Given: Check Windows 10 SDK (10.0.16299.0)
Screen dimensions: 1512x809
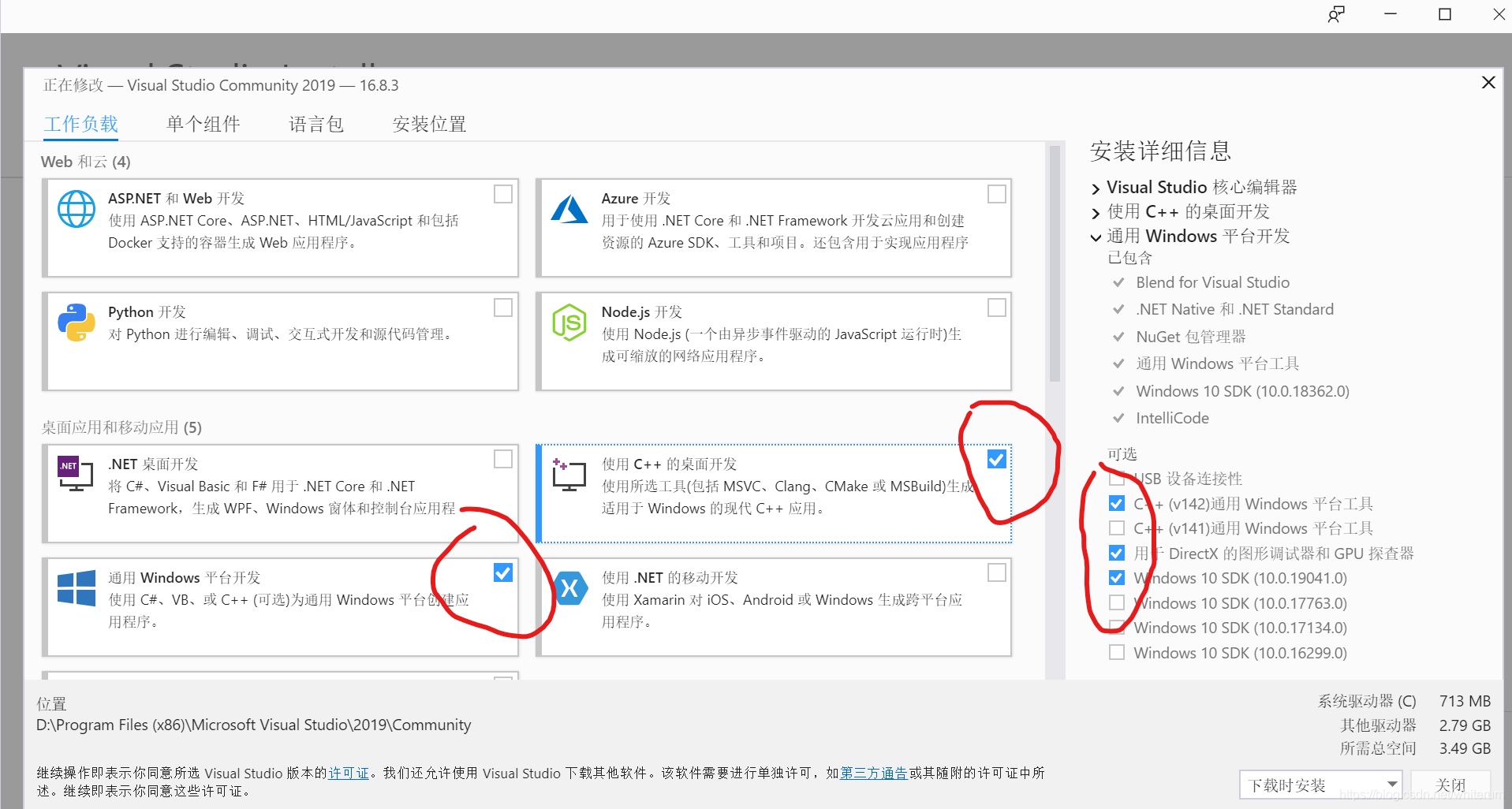Looking at the screenshot, I should [x=1117, y=652].
